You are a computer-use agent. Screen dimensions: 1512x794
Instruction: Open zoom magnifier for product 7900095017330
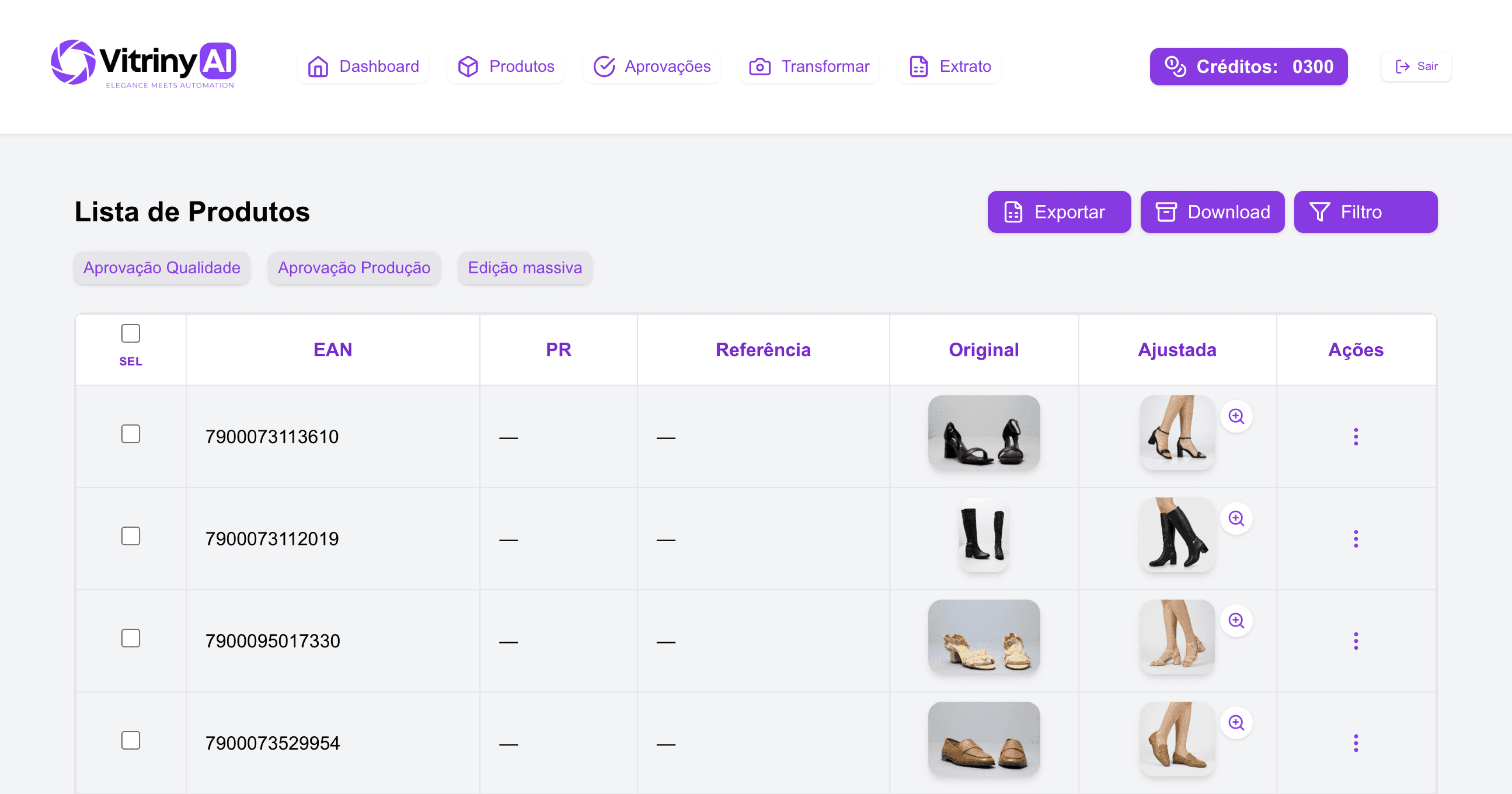[x=1236, y=620]
